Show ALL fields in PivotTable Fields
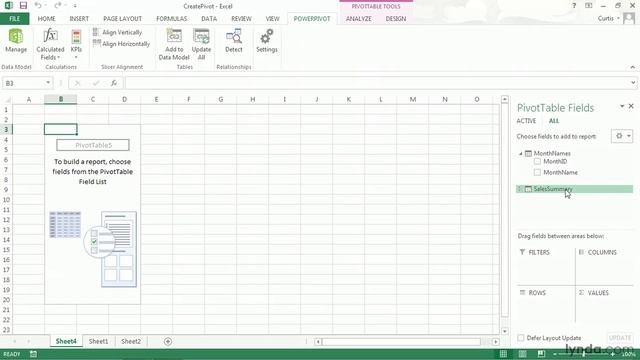640x360 pixels. pos(553,121)
